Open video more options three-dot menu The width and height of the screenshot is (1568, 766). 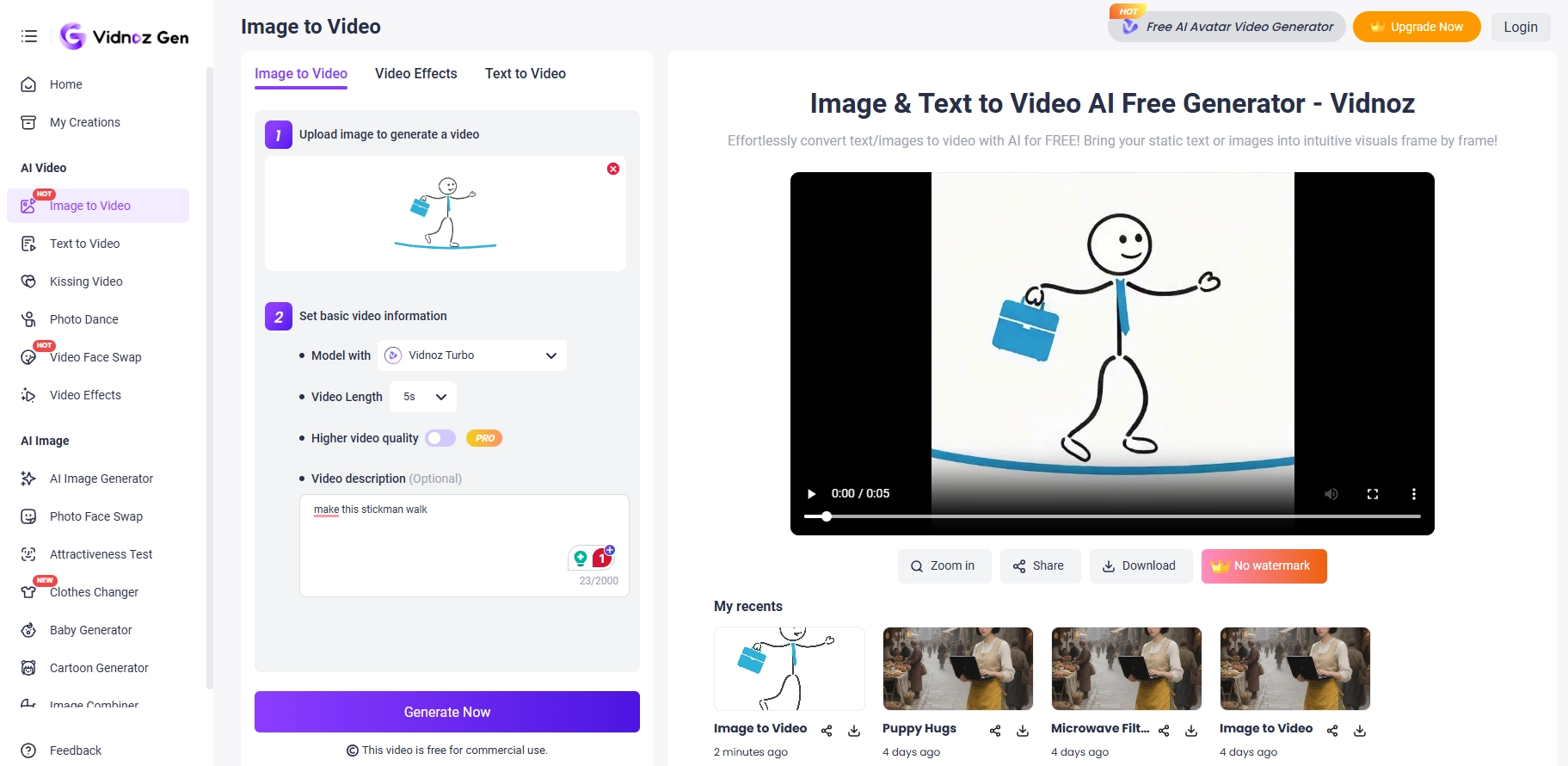click(x=1413, y=494)
